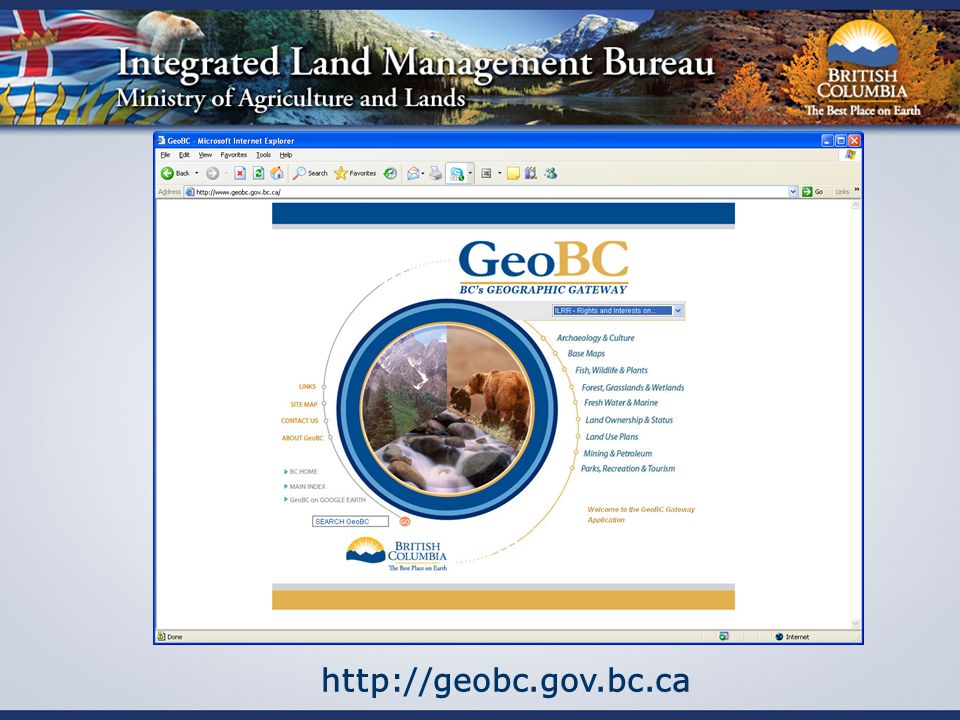Image resolution: width=960 pixels, height=720 pixels.
Task: Stop loading with the red X icon
Action: point(240,173)
